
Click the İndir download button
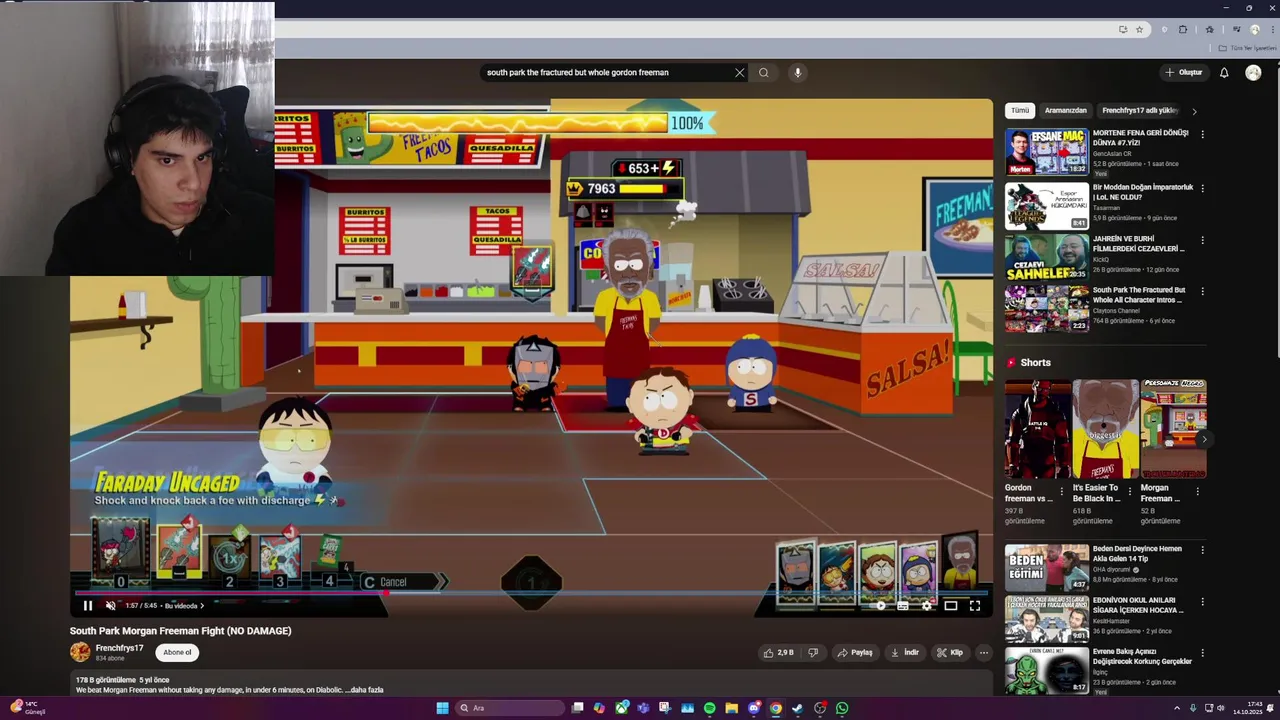(x=904, y=652)
